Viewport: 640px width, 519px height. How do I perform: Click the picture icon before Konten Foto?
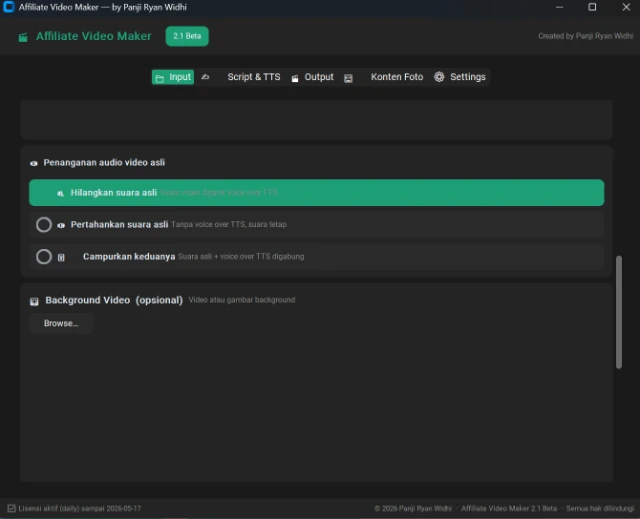click(x=348, y=78)
